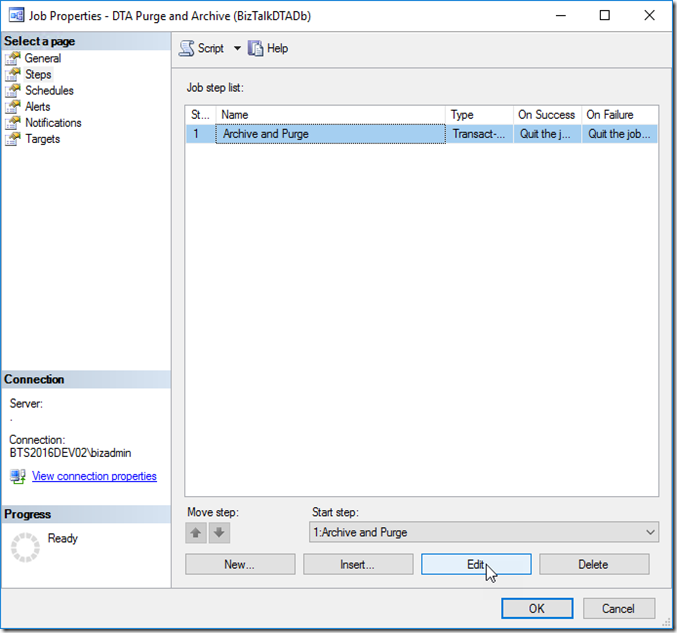Maximize the Job Properties window
The image size is (677, 633).
click(x=605, y=16)
